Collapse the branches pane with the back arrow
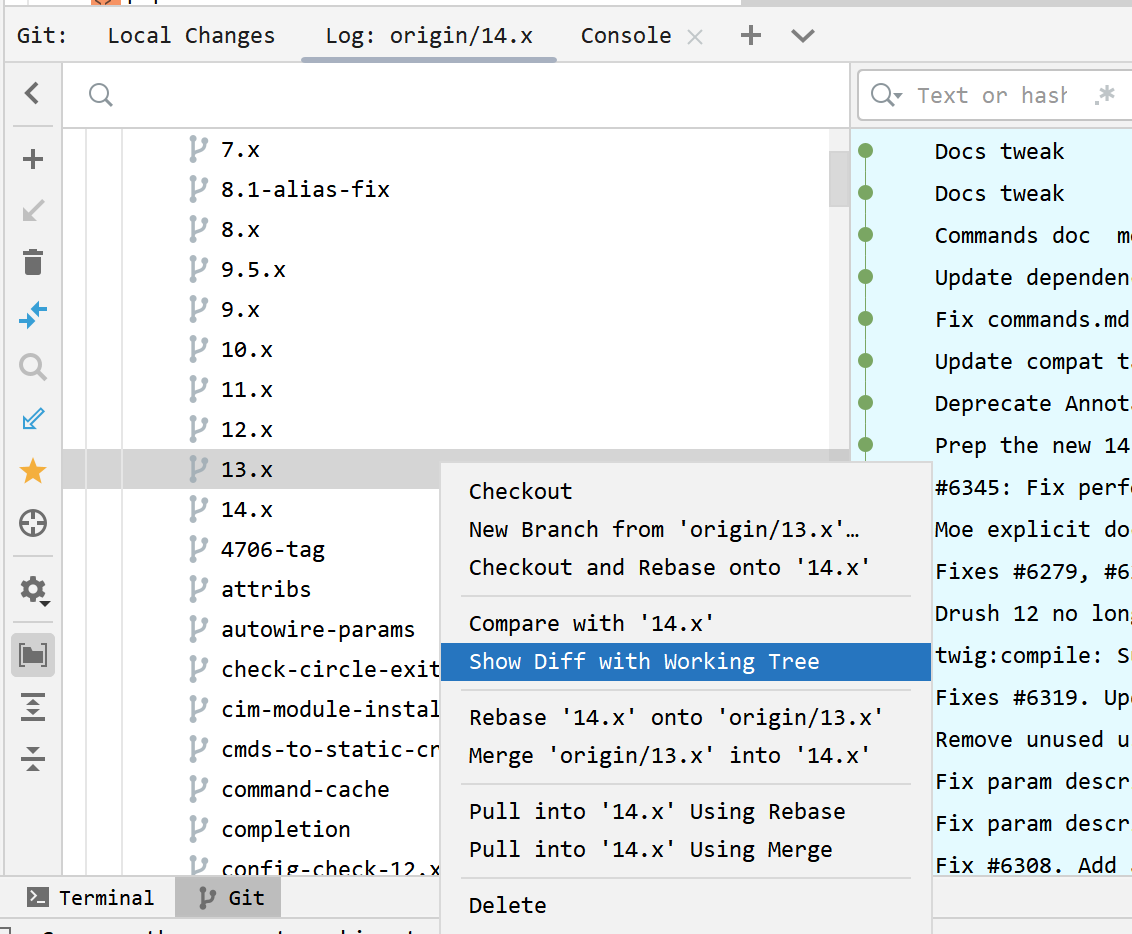This screenshot has width=1132, height=934. pos(32,93)
